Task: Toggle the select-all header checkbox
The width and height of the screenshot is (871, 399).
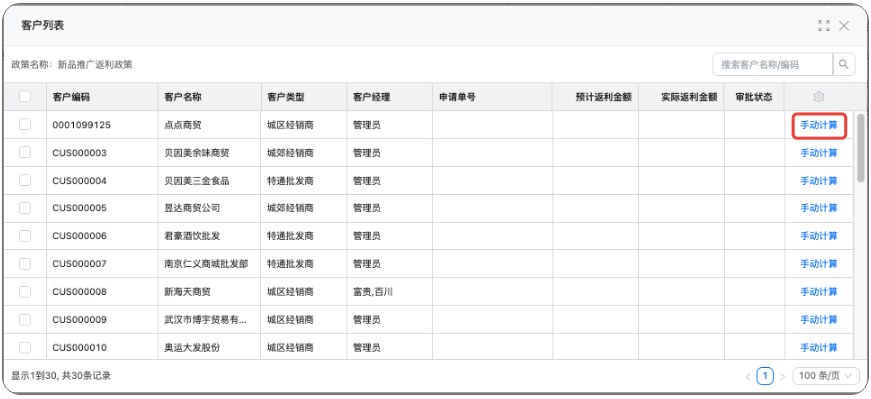Action: (x=25, y=97)
